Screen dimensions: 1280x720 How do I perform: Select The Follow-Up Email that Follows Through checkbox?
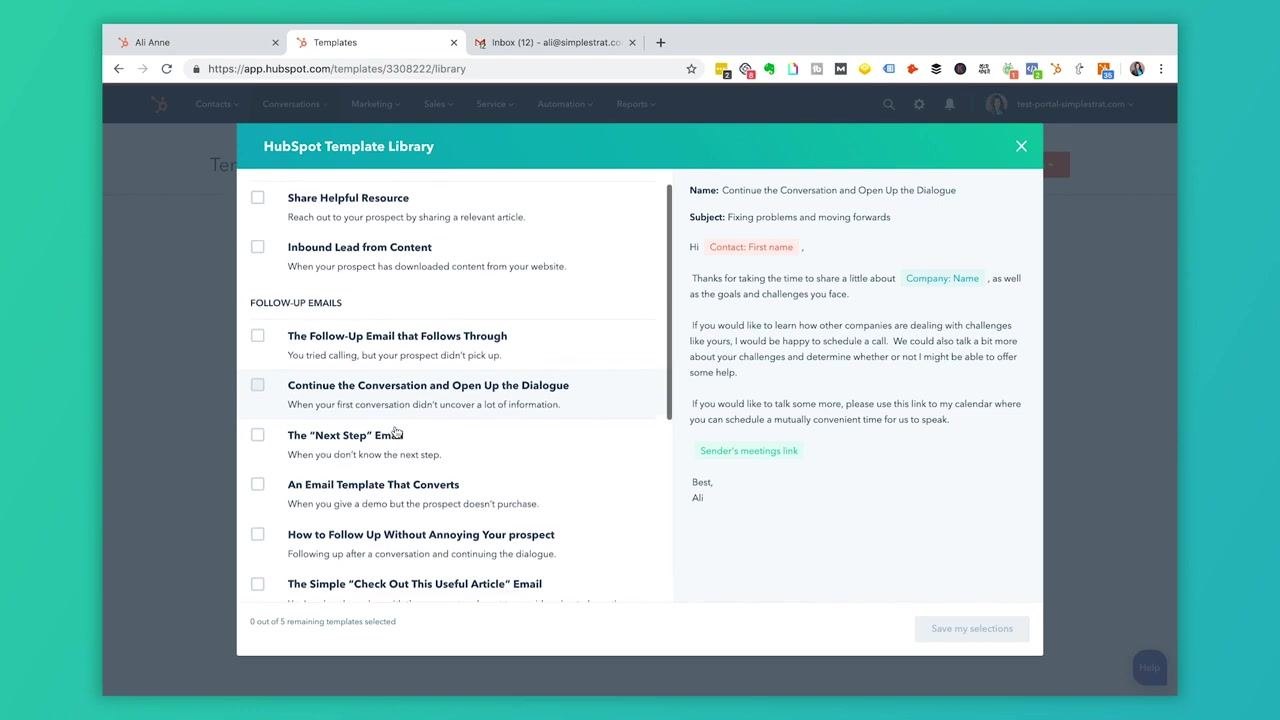pos(258,336)
